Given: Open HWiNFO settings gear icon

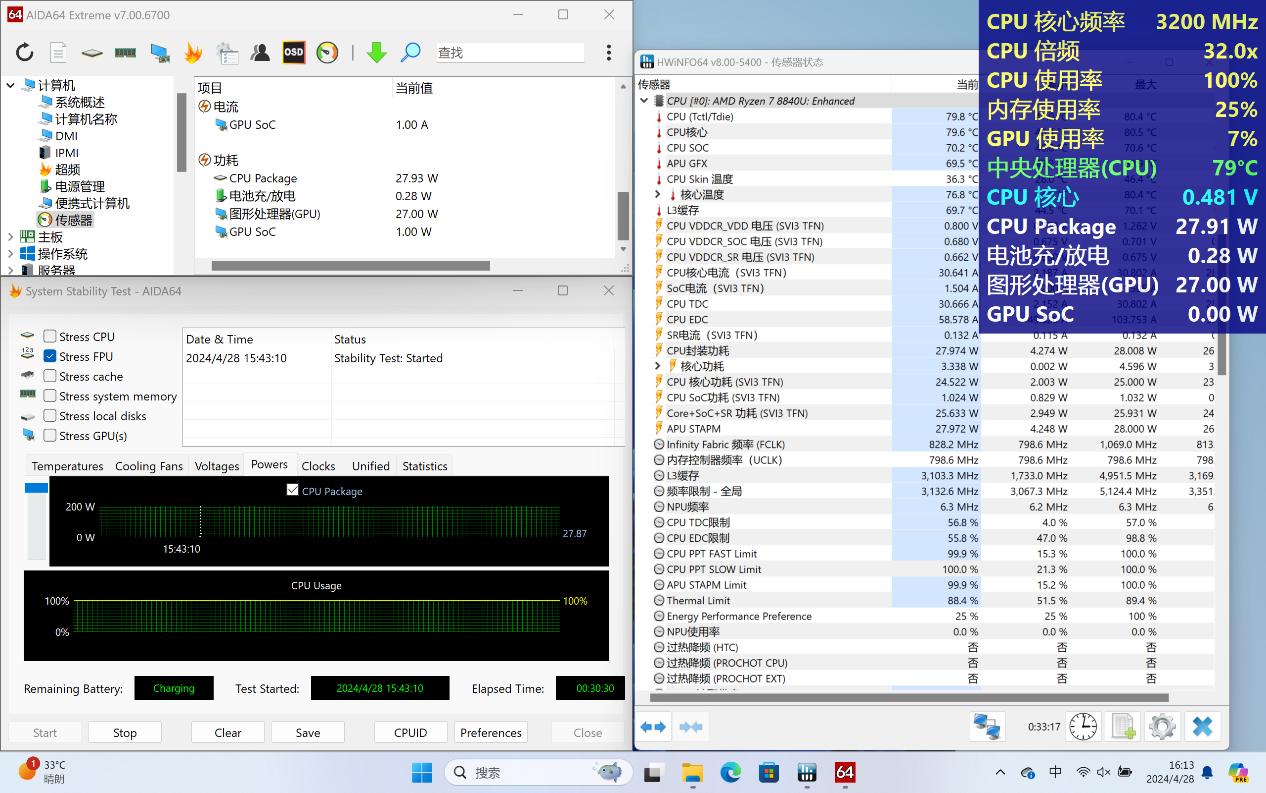Looking at the screenshot, I should 1161,727.
